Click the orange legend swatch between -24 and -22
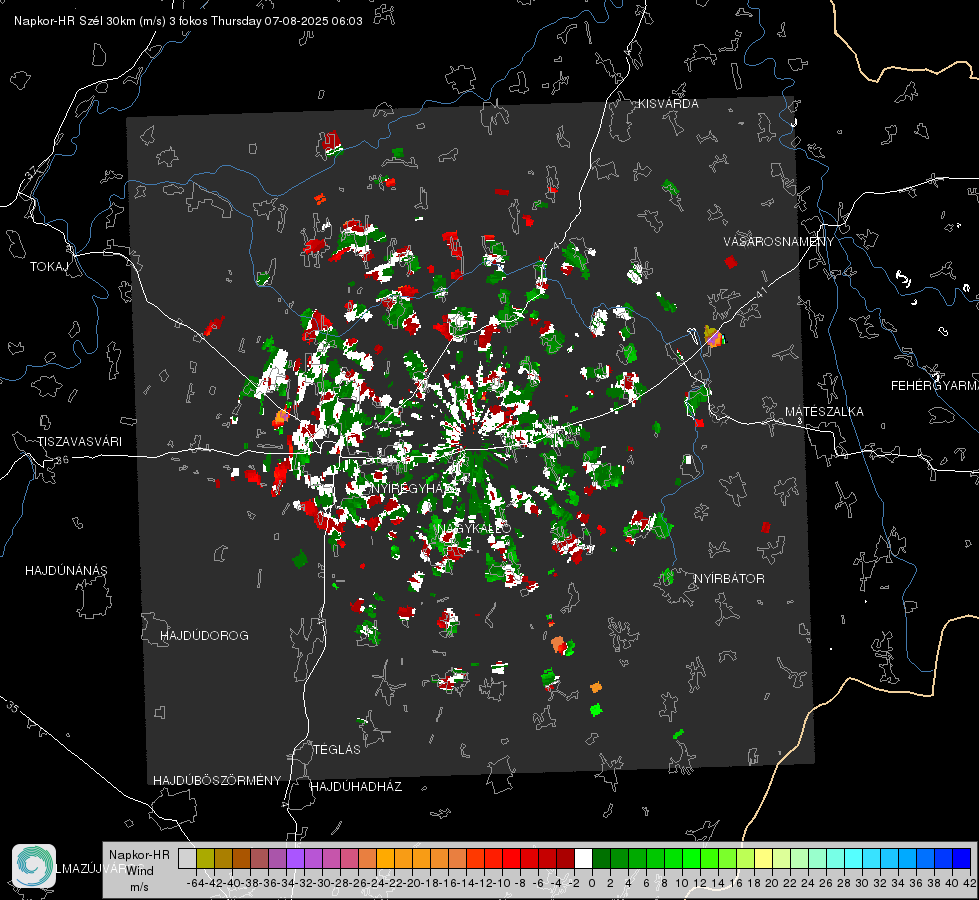The height and width of the screenshot is (900, 979). tap(385, 858)
